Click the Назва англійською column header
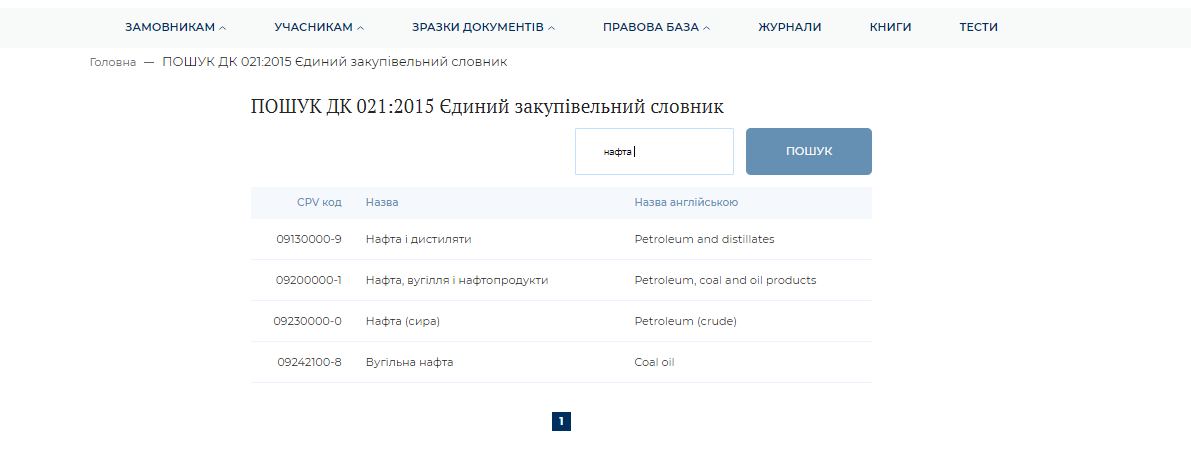 click(x=686, y=203)
